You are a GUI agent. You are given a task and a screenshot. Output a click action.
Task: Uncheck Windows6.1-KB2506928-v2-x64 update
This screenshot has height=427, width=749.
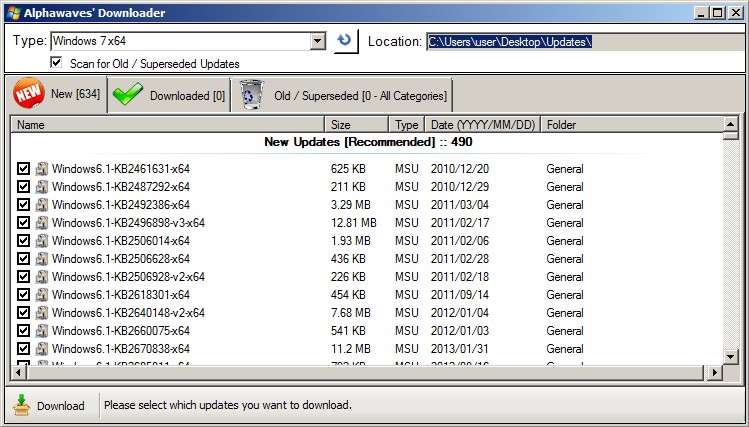(23, 277)
